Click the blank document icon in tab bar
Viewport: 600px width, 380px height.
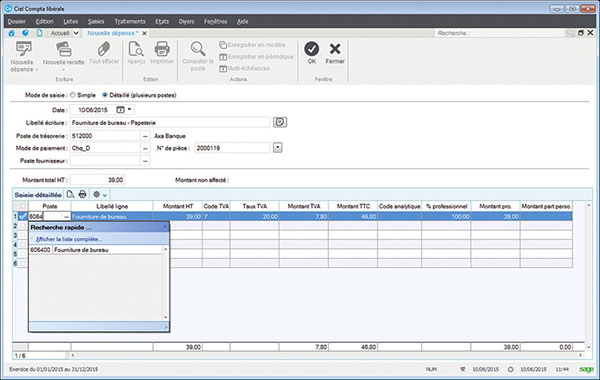click(39, 33)
